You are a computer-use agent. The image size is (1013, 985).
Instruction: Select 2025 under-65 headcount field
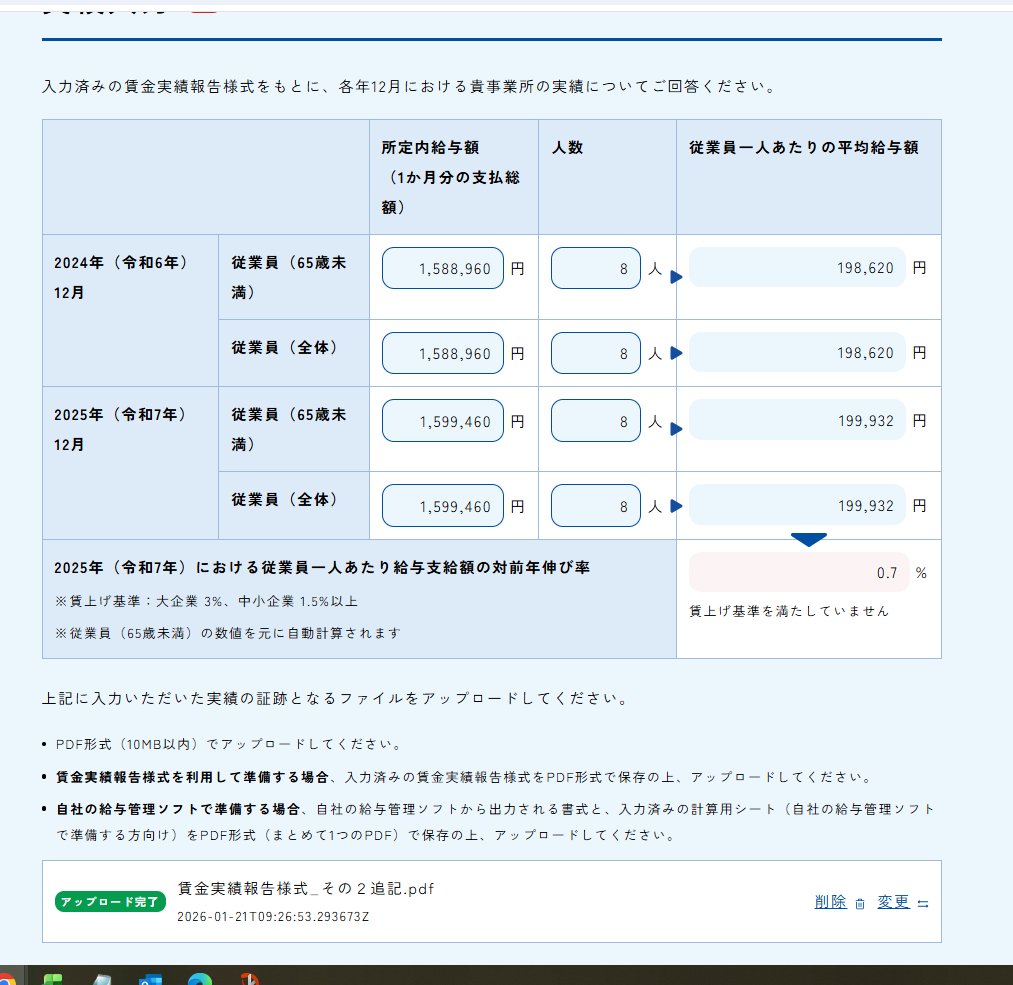pos(595,421)
